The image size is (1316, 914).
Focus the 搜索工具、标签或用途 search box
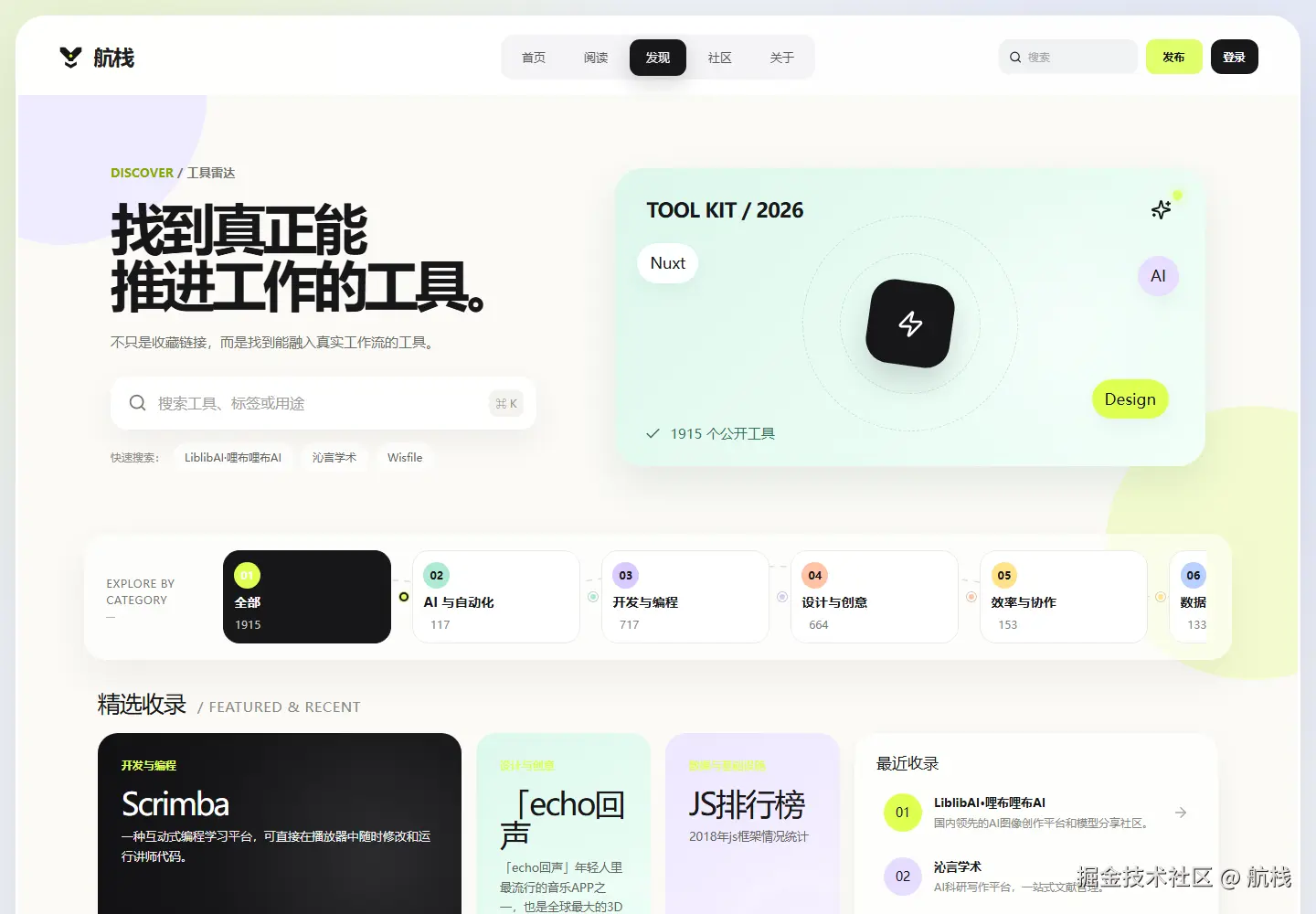(324, 403)
